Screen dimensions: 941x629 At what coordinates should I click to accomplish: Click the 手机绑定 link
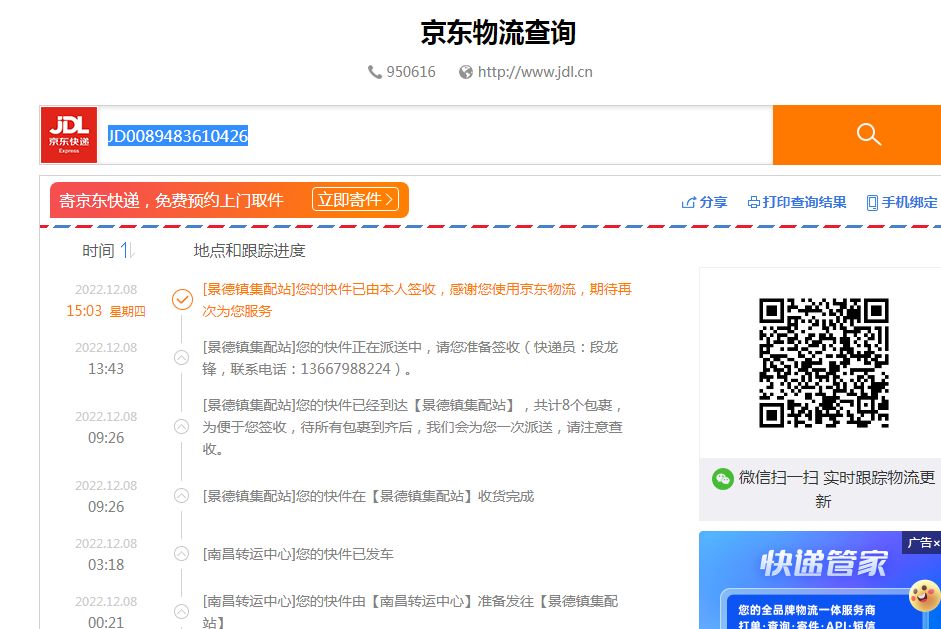coord(909,202)
